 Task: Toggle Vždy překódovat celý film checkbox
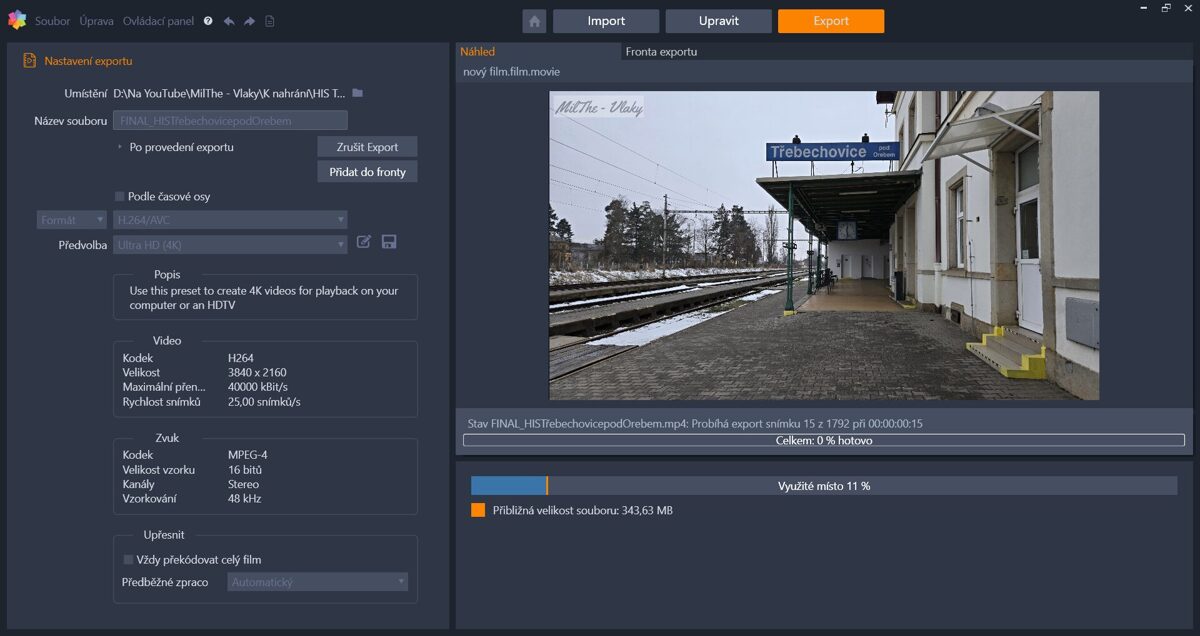[128, 560]
